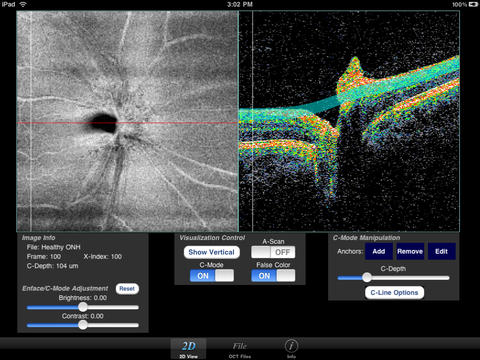The image size is (480, 360).
Task: Open C-Line Options
Action: pos(394,292)
